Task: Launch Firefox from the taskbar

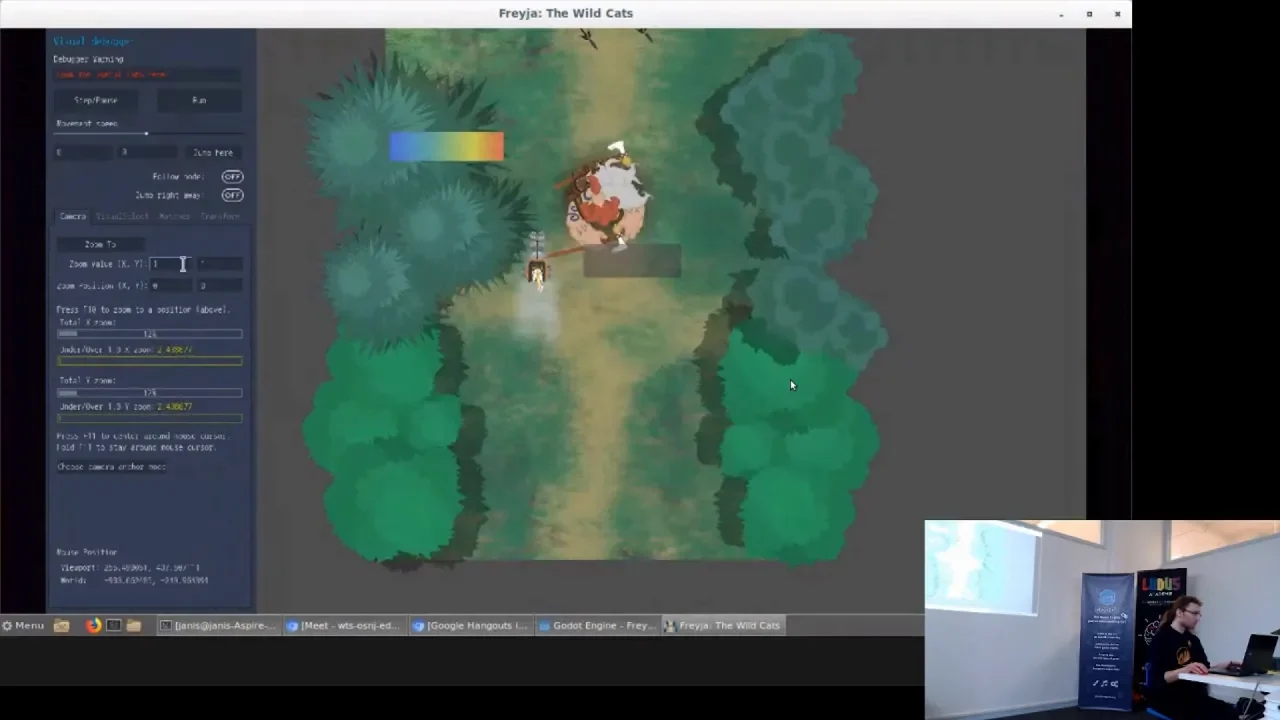Action: (93, 625)
